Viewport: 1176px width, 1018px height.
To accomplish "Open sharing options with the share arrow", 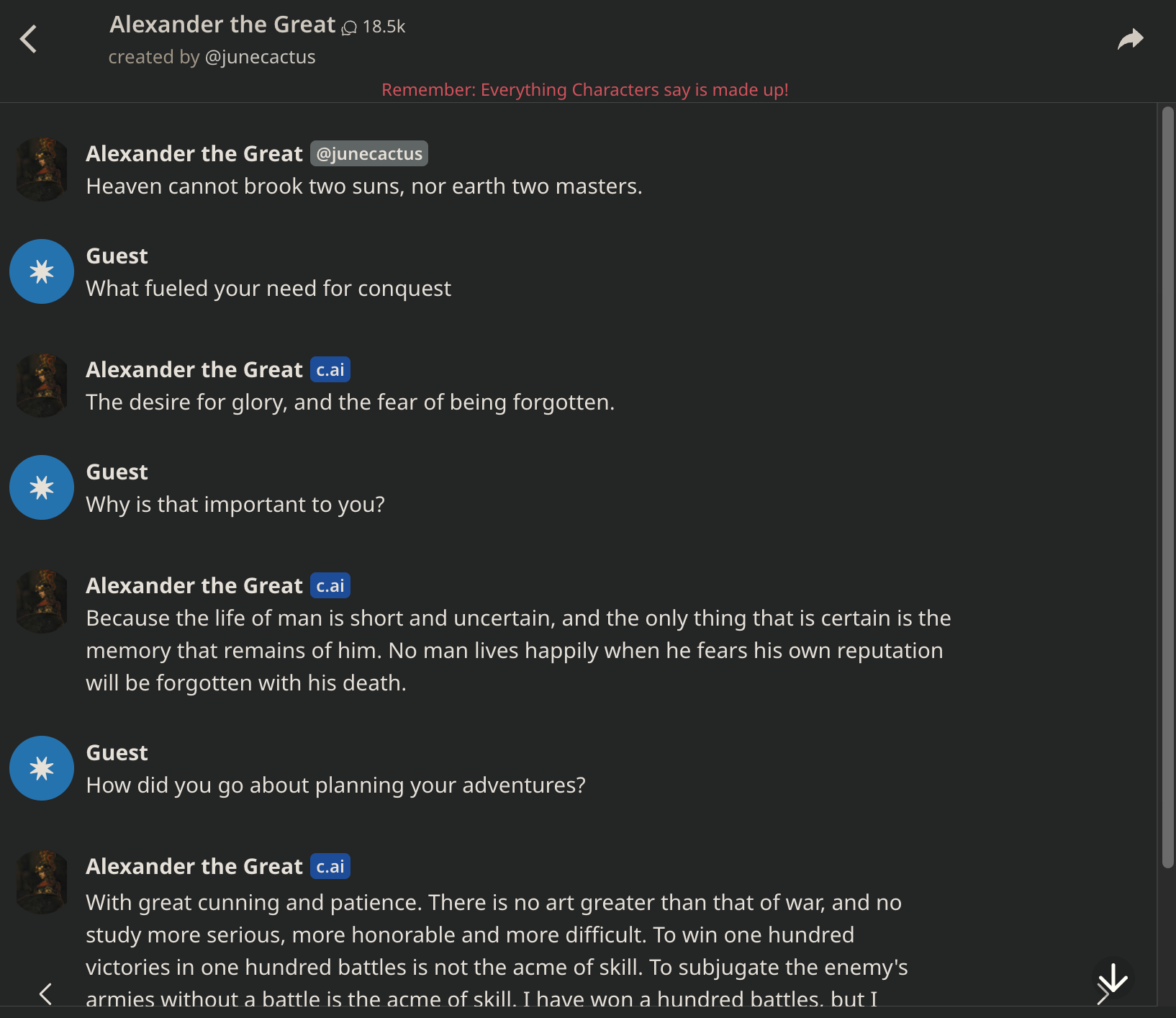I will coord(1131,39).
